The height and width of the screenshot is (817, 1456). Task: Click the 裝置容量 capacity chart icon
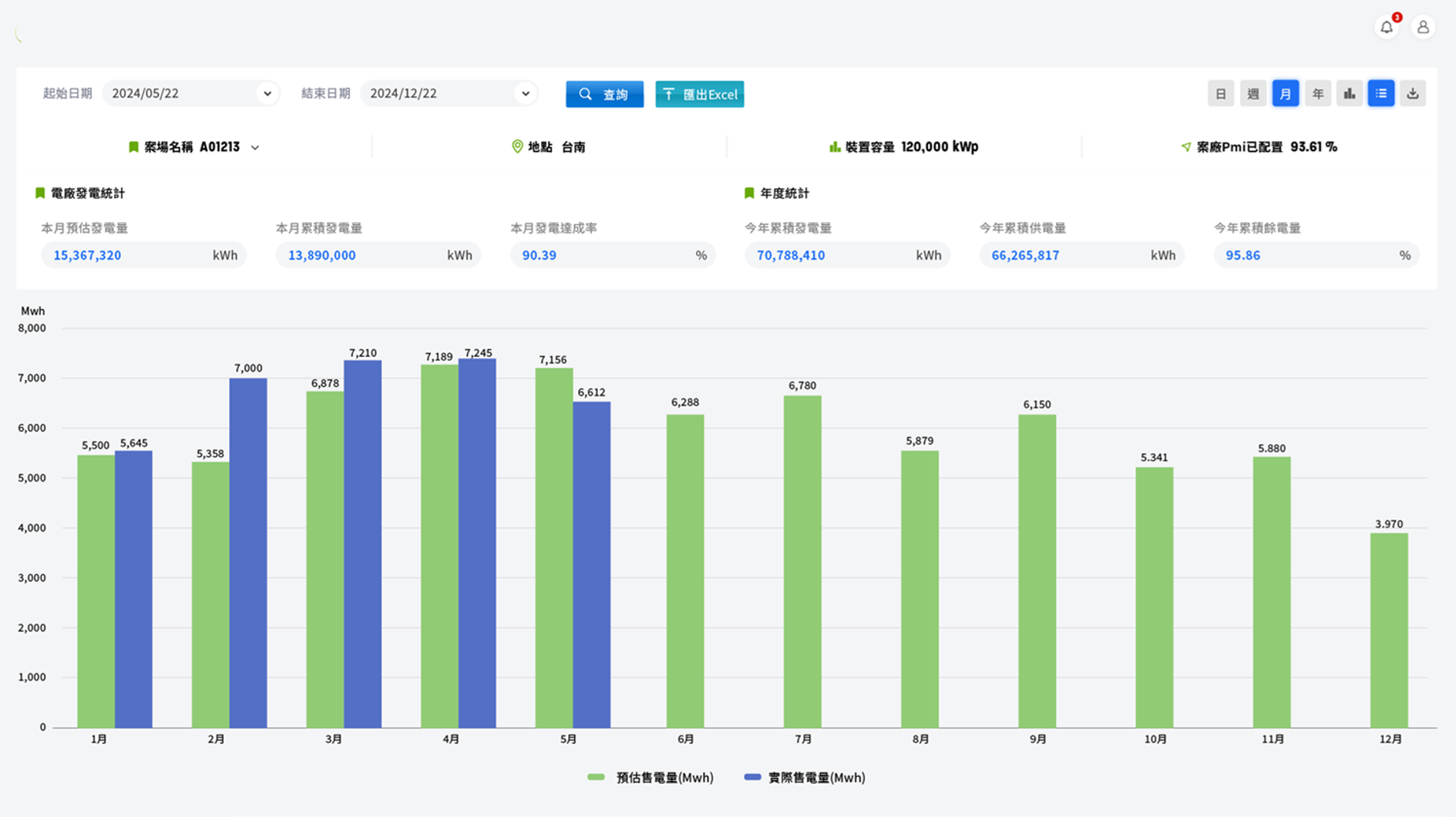(x=834, y=146)
